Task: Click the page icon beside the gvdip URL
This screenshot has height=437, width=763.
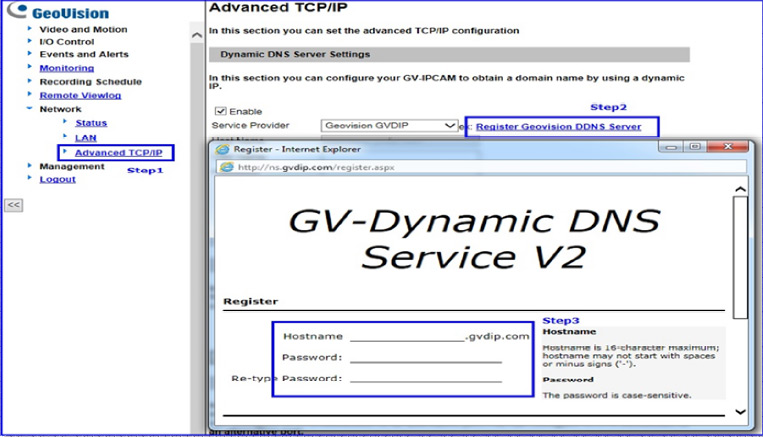Action: point(227,167)
